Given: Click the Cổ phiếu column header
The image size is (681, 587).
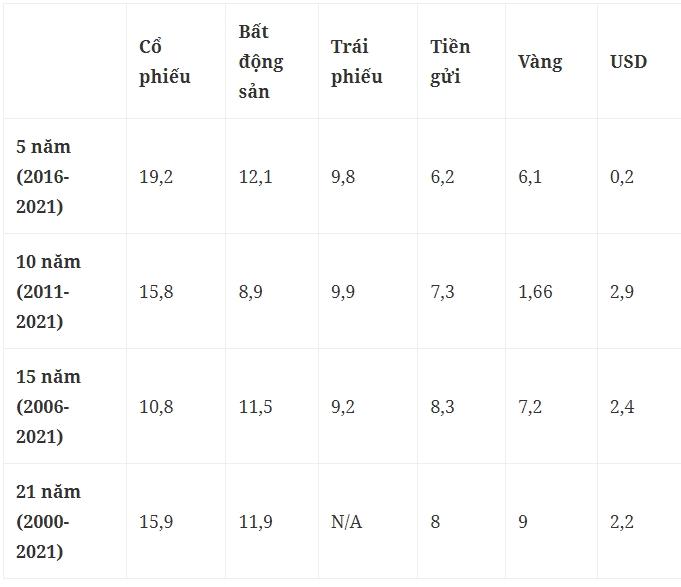Looking at the screenshot, I should pyautogui.click(x=165, y=62).
